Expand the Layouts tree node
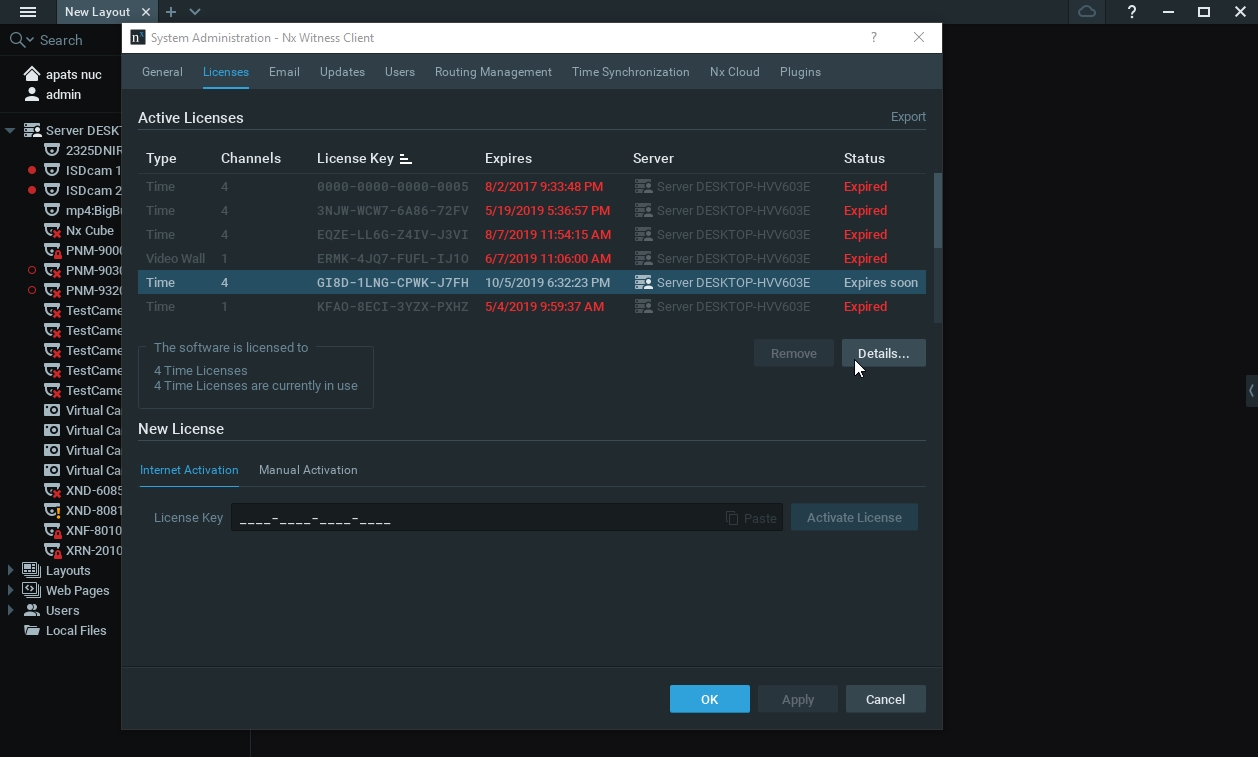Viewport: 1258px width, 757px height. [x=10, y=570]
